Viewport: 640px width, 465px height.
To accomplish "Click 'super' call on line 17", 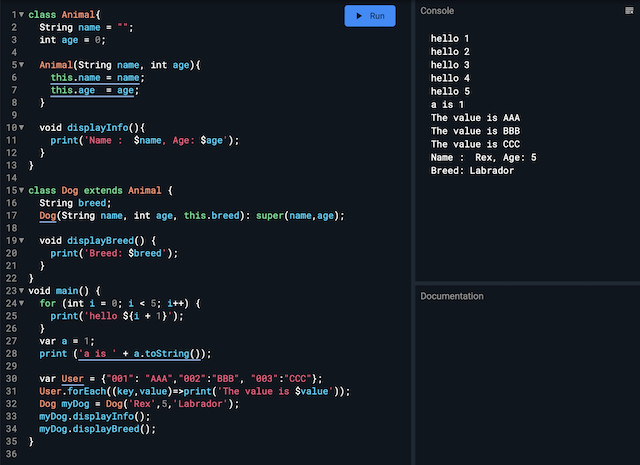I will (x=270, y=216).
